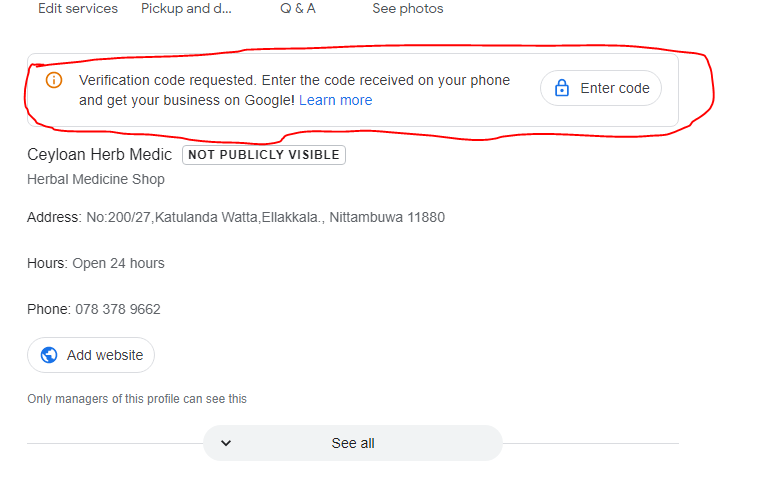Open the Q & A option
Image resolution: width=777 pixels, height=485 pixels.
click(x=298, y=9)
